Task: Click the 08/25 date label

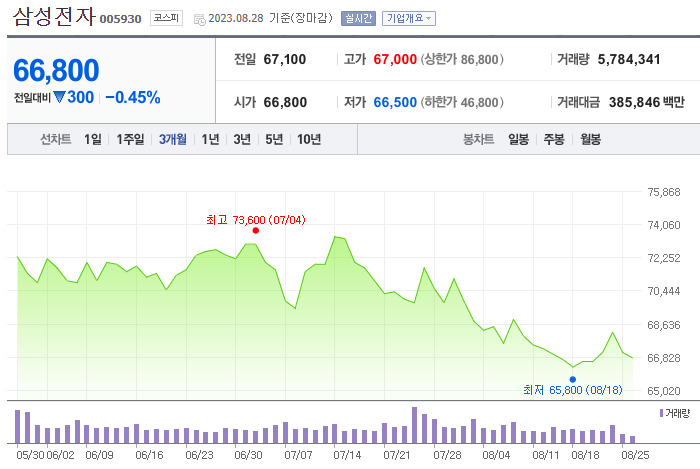Action: (x=636, y=455)
